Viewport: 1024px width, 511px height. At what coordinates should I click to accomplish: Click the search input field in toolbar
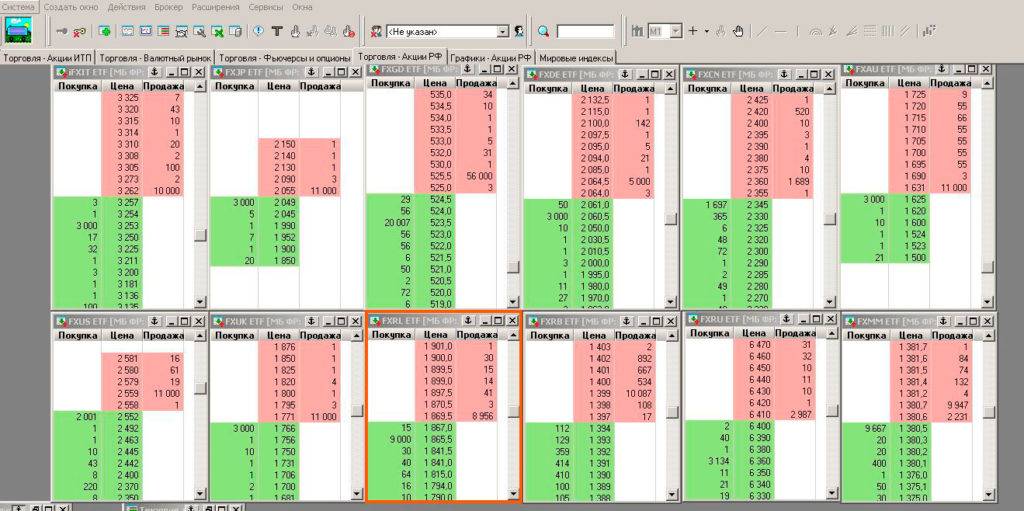(x=585, y=31)
